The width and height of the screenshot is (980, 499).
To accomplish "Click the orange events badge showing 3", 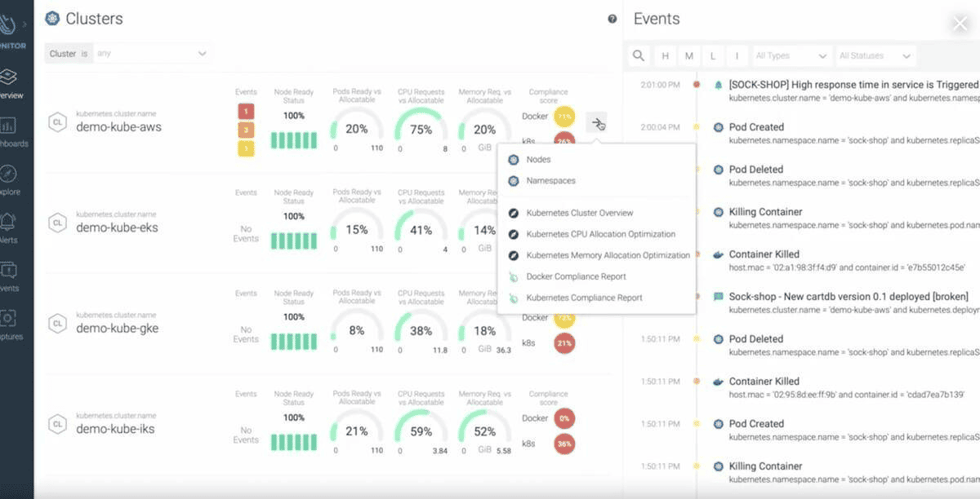I will tap(246, 130).
